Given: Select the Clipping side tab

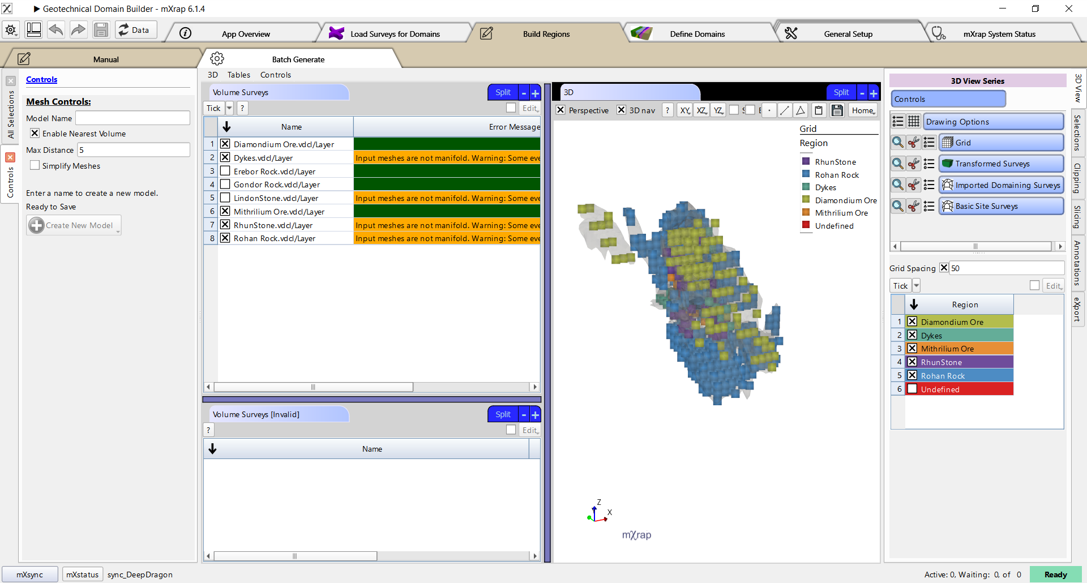Looking at the screenshot, I should point(1077,178).
